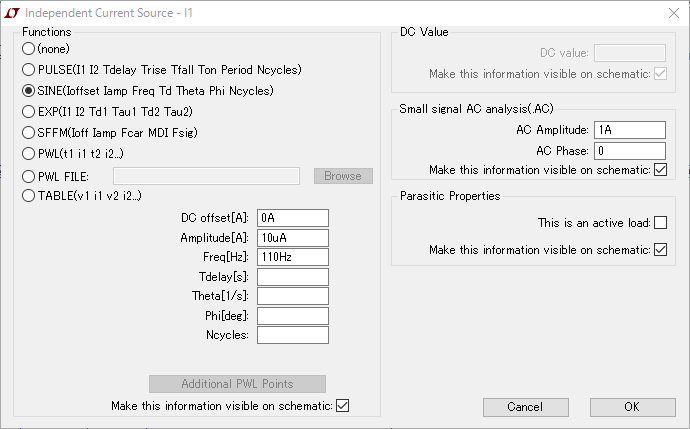690x429 pixels.
Task: Choose the PWL(t1 i1 t2 i2...) option
Action: [x=29, y=154]
